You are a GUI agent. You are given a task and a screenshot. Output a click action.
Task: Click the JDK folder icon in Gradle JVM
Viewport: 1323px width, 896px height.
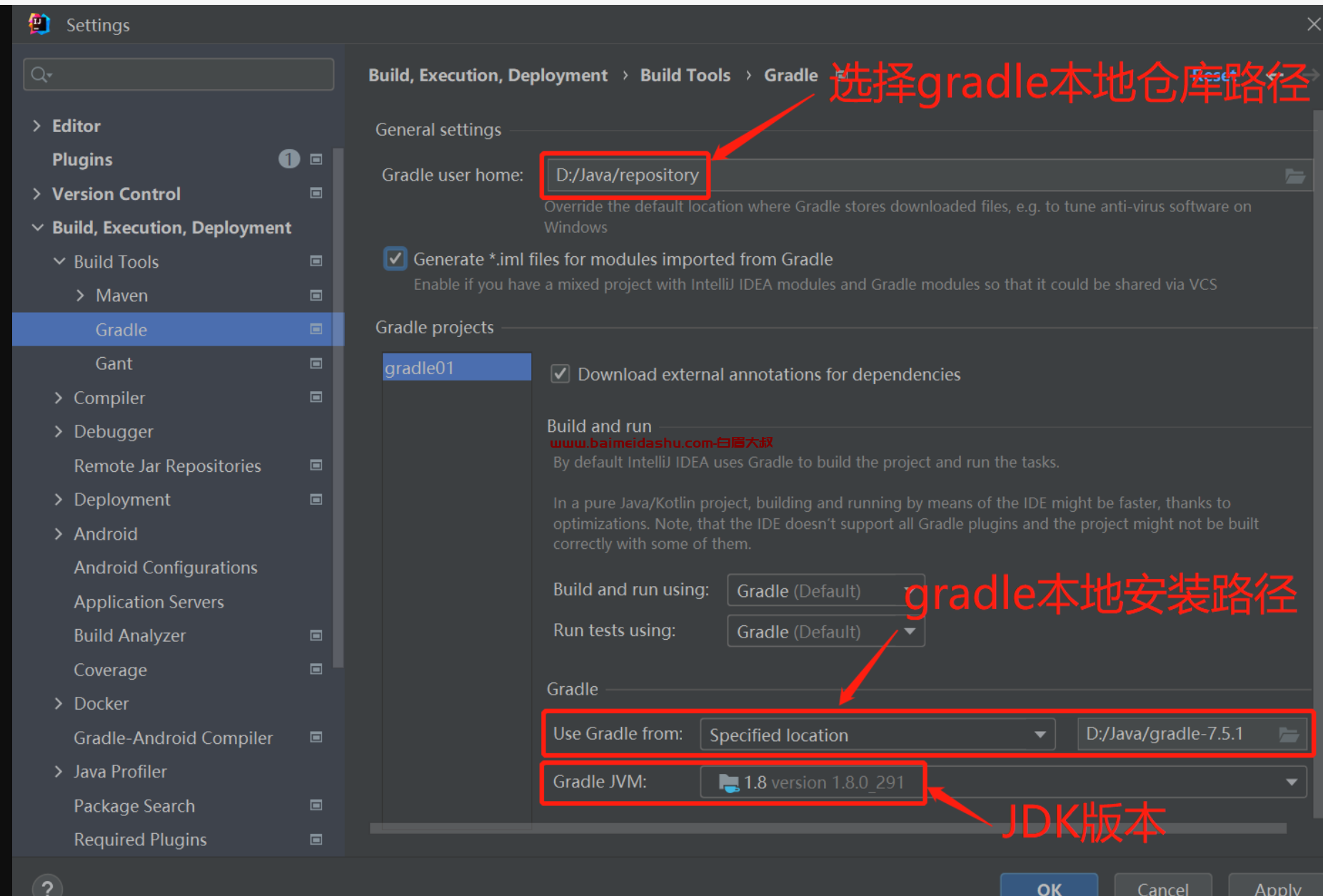click(x=729, y=783)
